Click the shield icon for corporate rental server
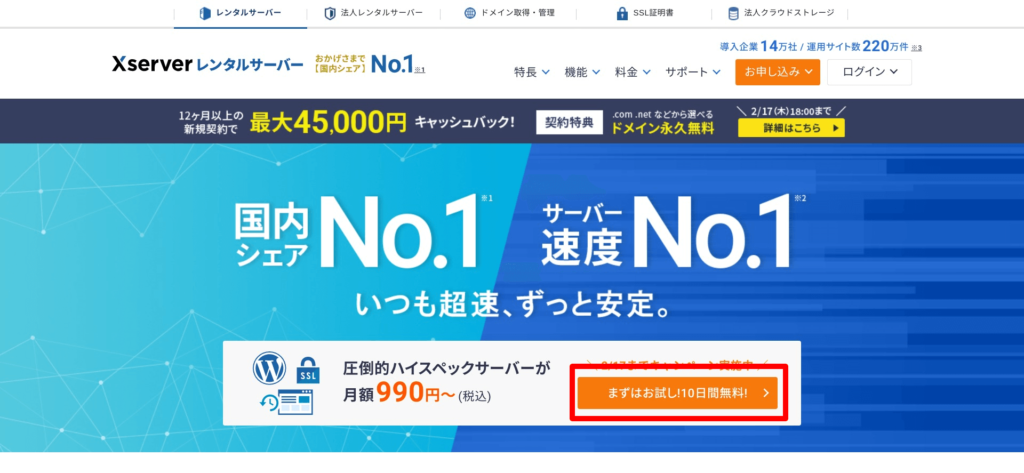1024x473 pixels. pyautogui.click(x=330, y=13)
